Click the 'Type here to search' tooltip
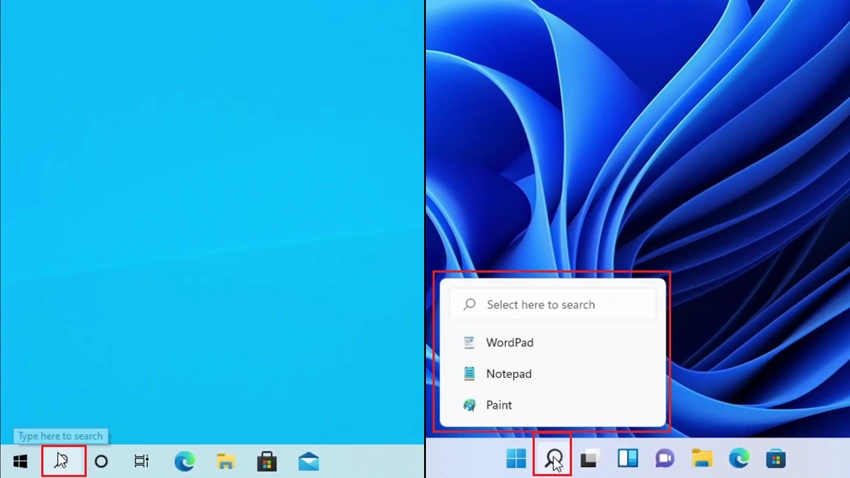The image size is (850, 478). click(x=60, y=436)
